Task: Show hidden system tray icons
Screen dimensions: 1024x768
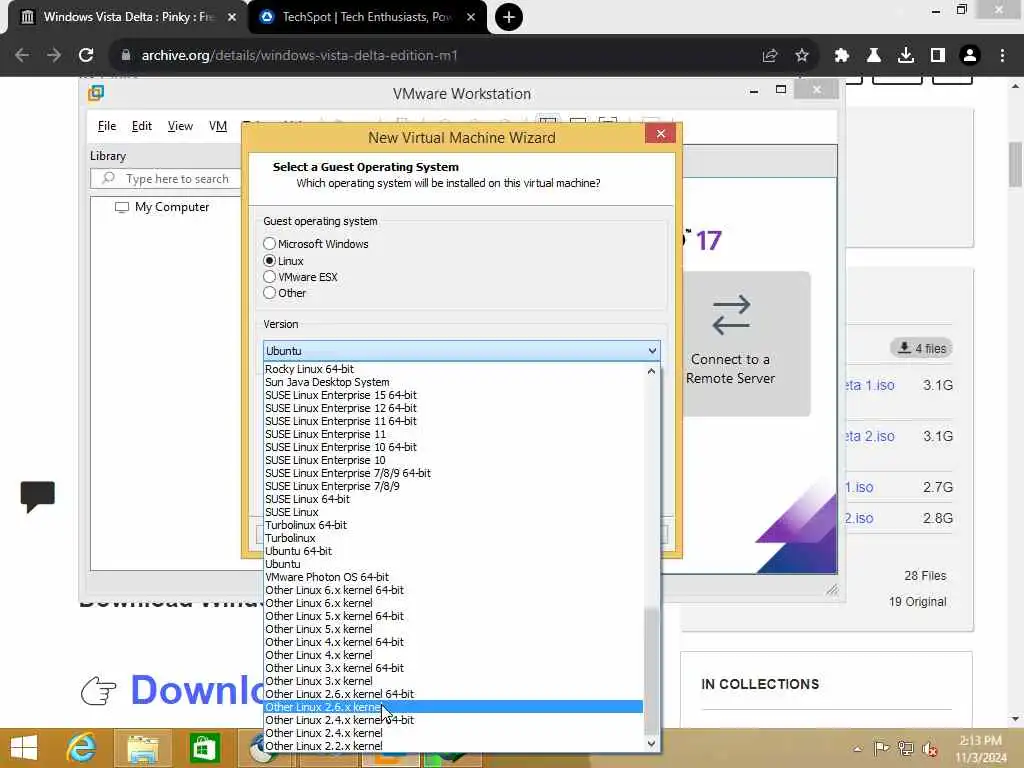Action: pos(857,749)
